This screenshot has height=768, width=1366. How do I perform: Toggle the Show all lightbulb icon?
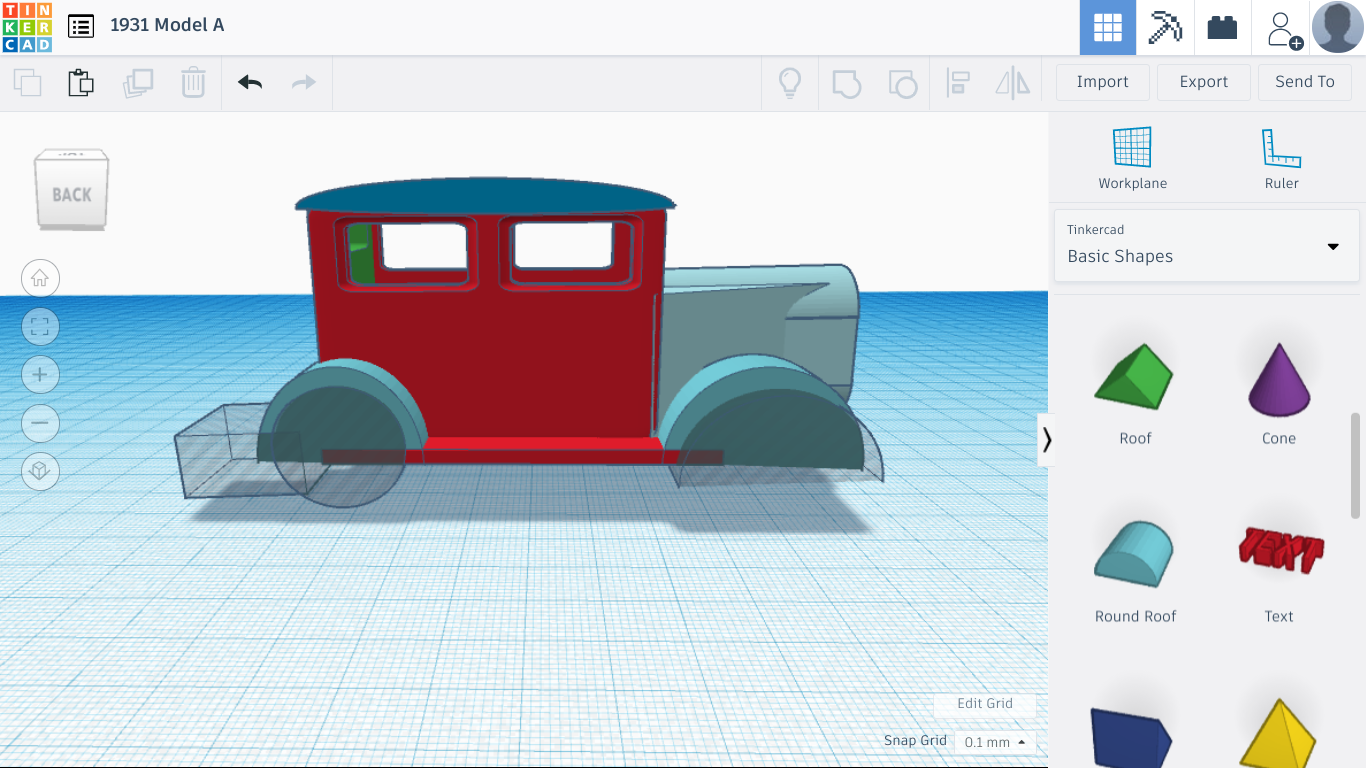790,82
